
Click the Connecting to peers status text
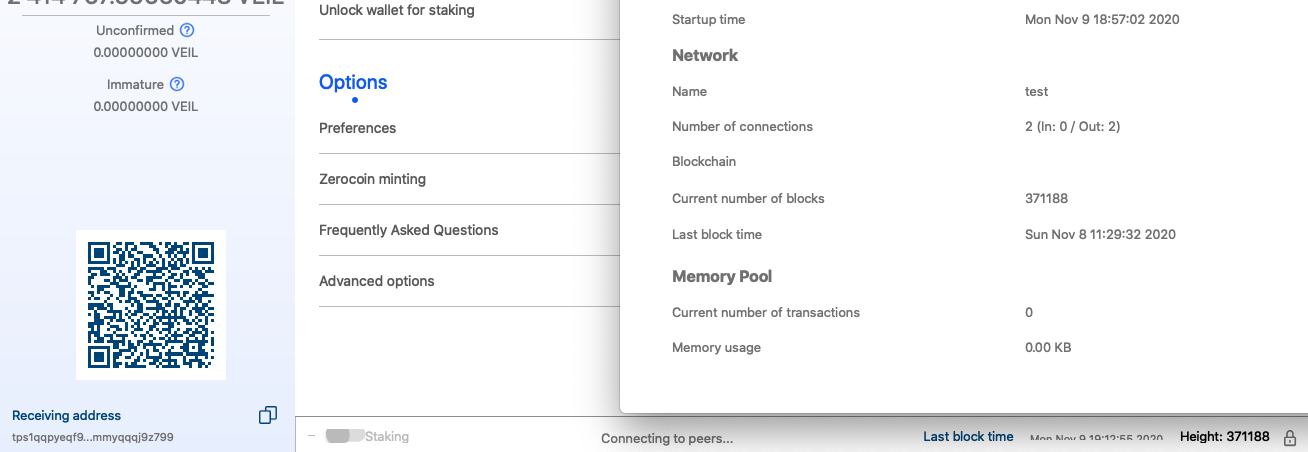(x=667, y=438)
